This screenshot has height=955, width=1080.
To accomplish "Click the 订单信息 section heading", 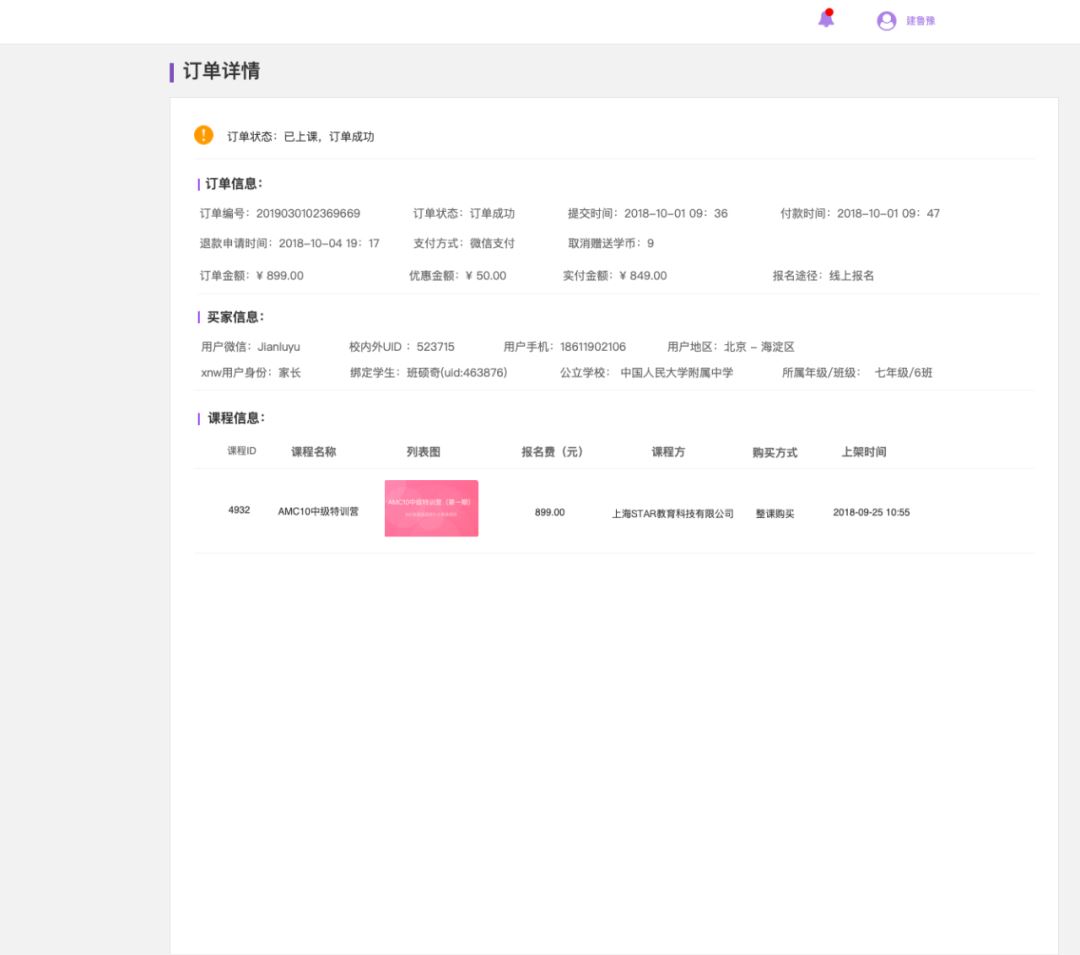I will 234,184.
